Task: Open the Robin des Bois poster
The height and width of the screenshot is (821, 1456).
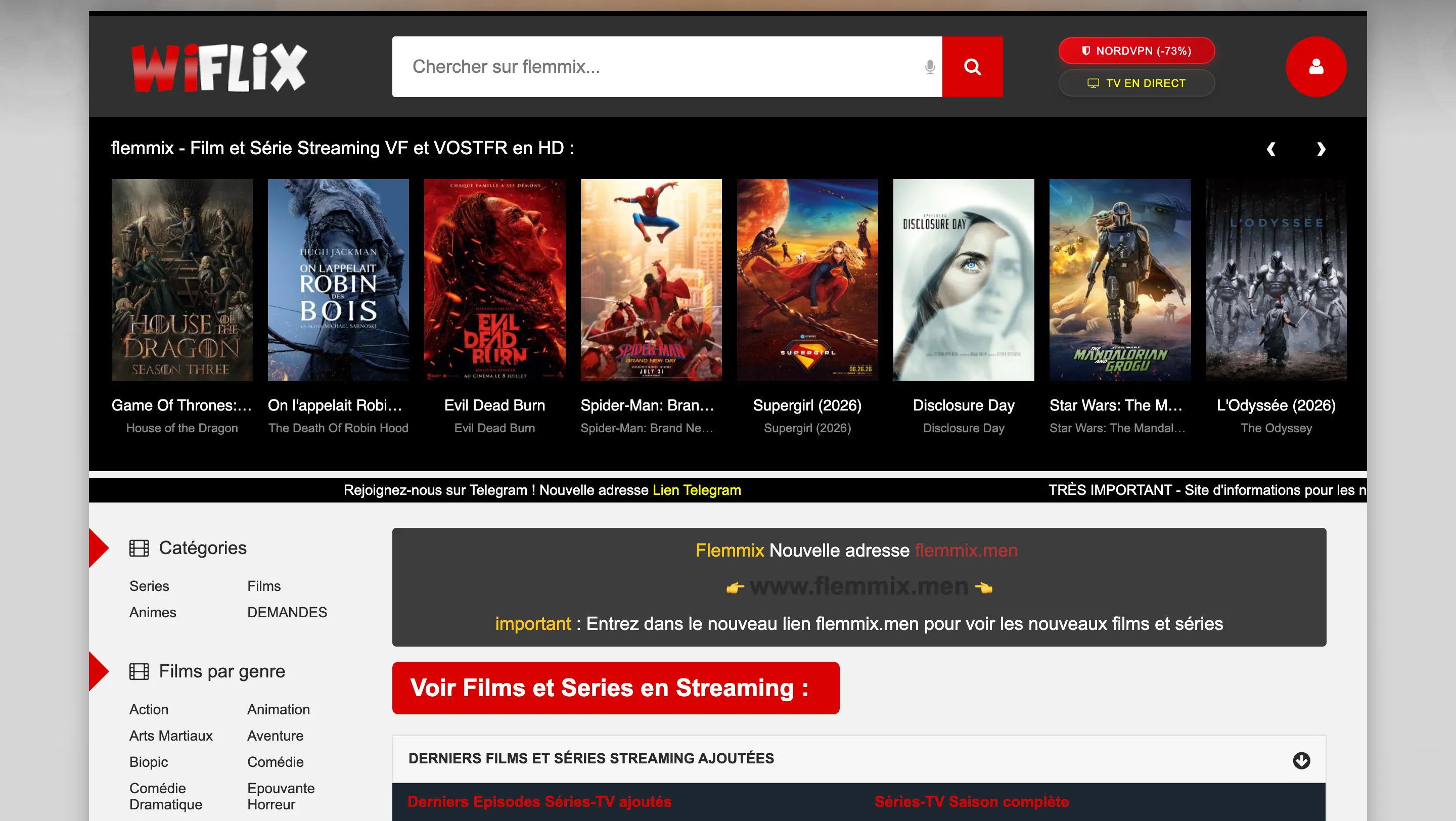Action: [x=338, y=280]
